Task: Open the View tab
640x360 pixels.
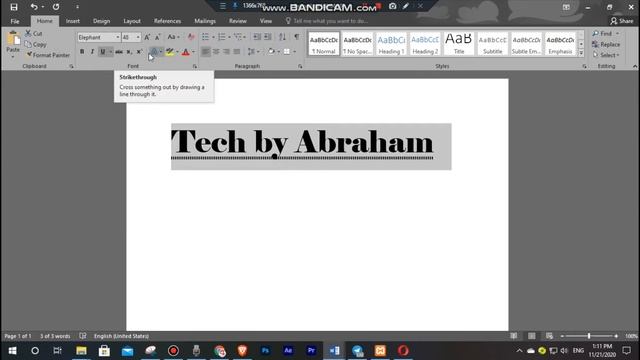Action: coord(266,21)
